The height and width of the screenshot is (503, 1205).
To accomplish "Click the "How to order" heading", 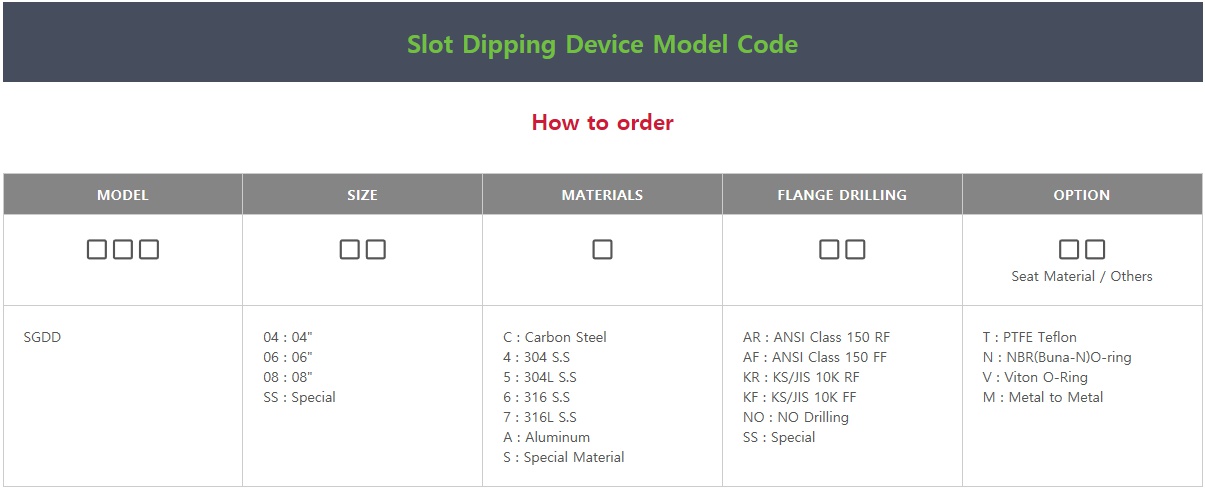I will pyautogui.click(x=602, y=123).
